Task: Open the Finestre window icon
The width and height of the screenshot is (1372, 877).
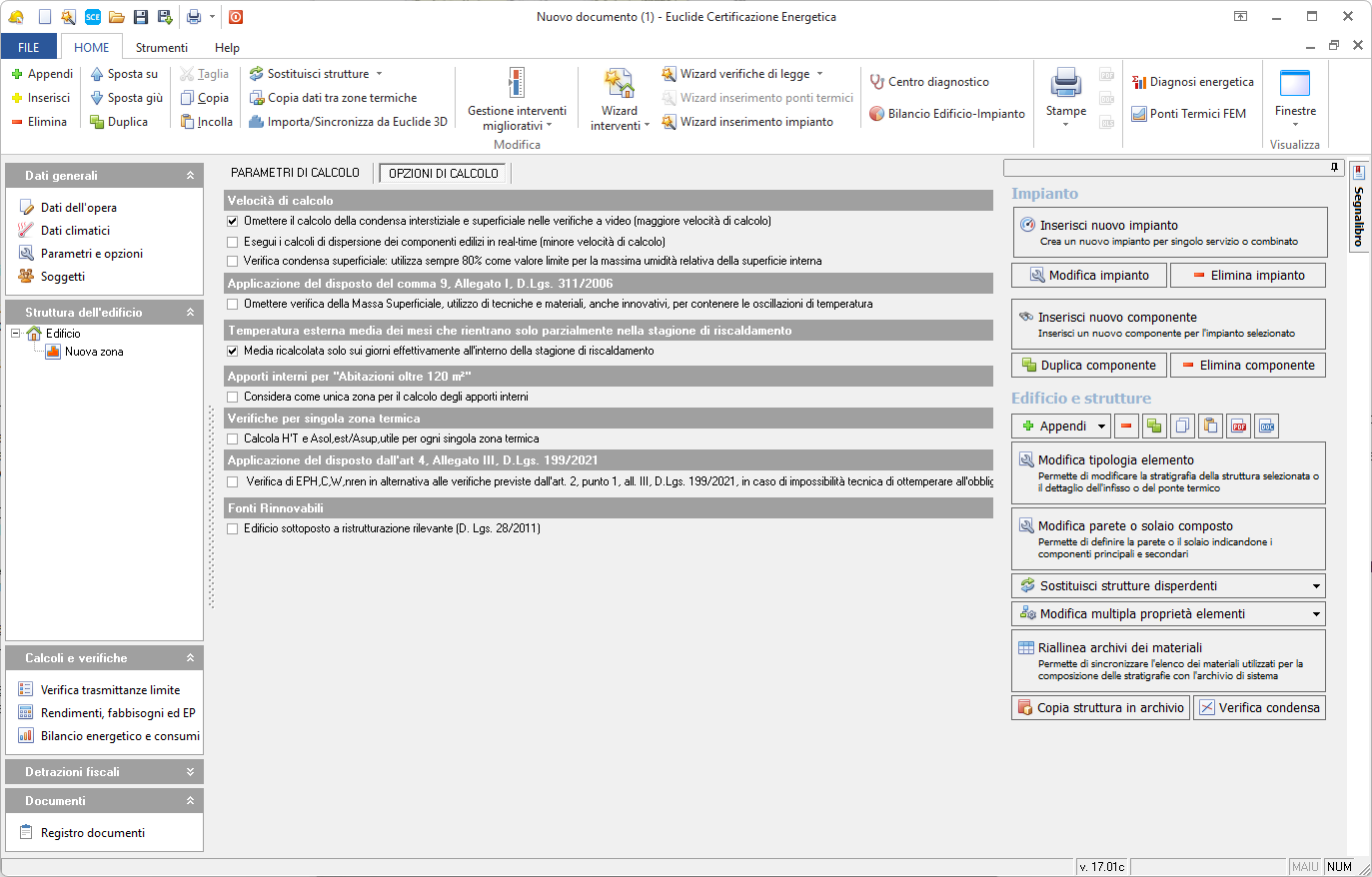Action: click(1294, 84)
